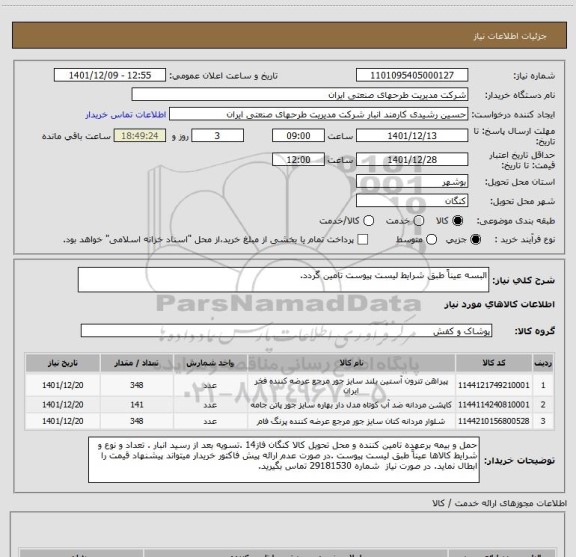The height and width of the screenshot is (557, 576).
Task: Click need date 1401/12/20 in row 1
Action: (62, 385)
